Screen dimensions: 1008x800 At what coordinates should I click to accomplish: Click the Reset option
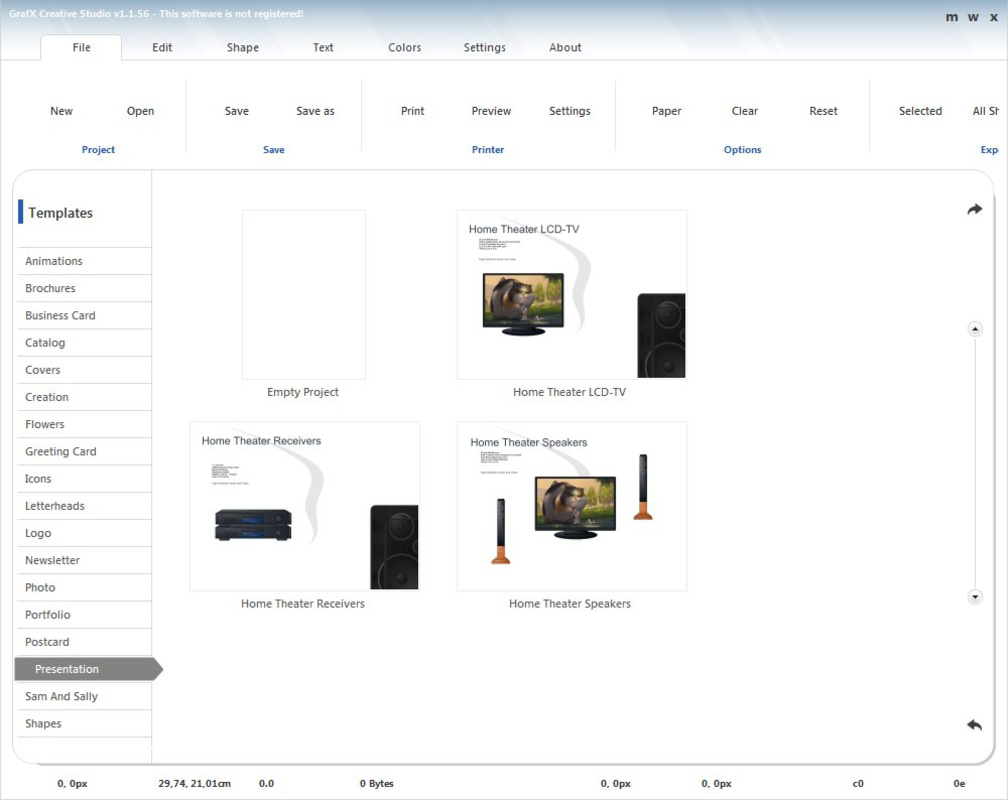point(824,111)
